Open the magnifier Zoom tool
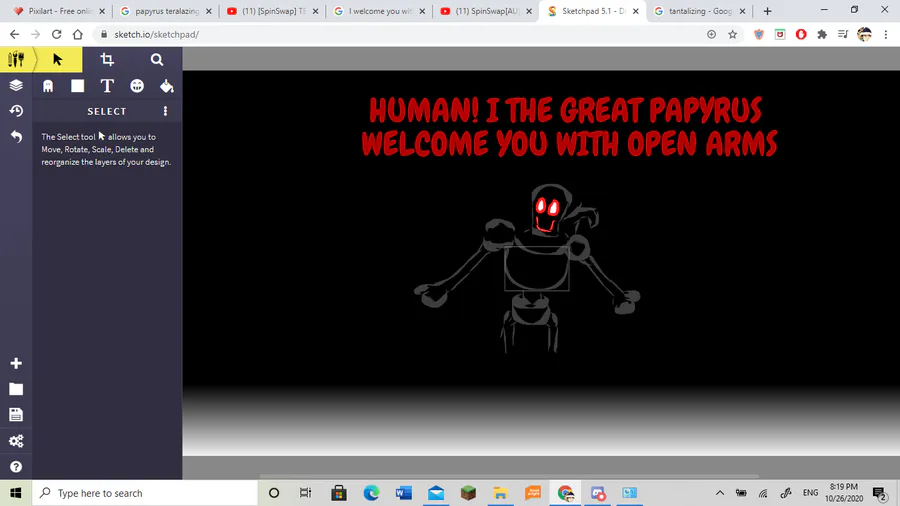Image resolution: width=900 pixels, height=506 pixels. (157, 59)
